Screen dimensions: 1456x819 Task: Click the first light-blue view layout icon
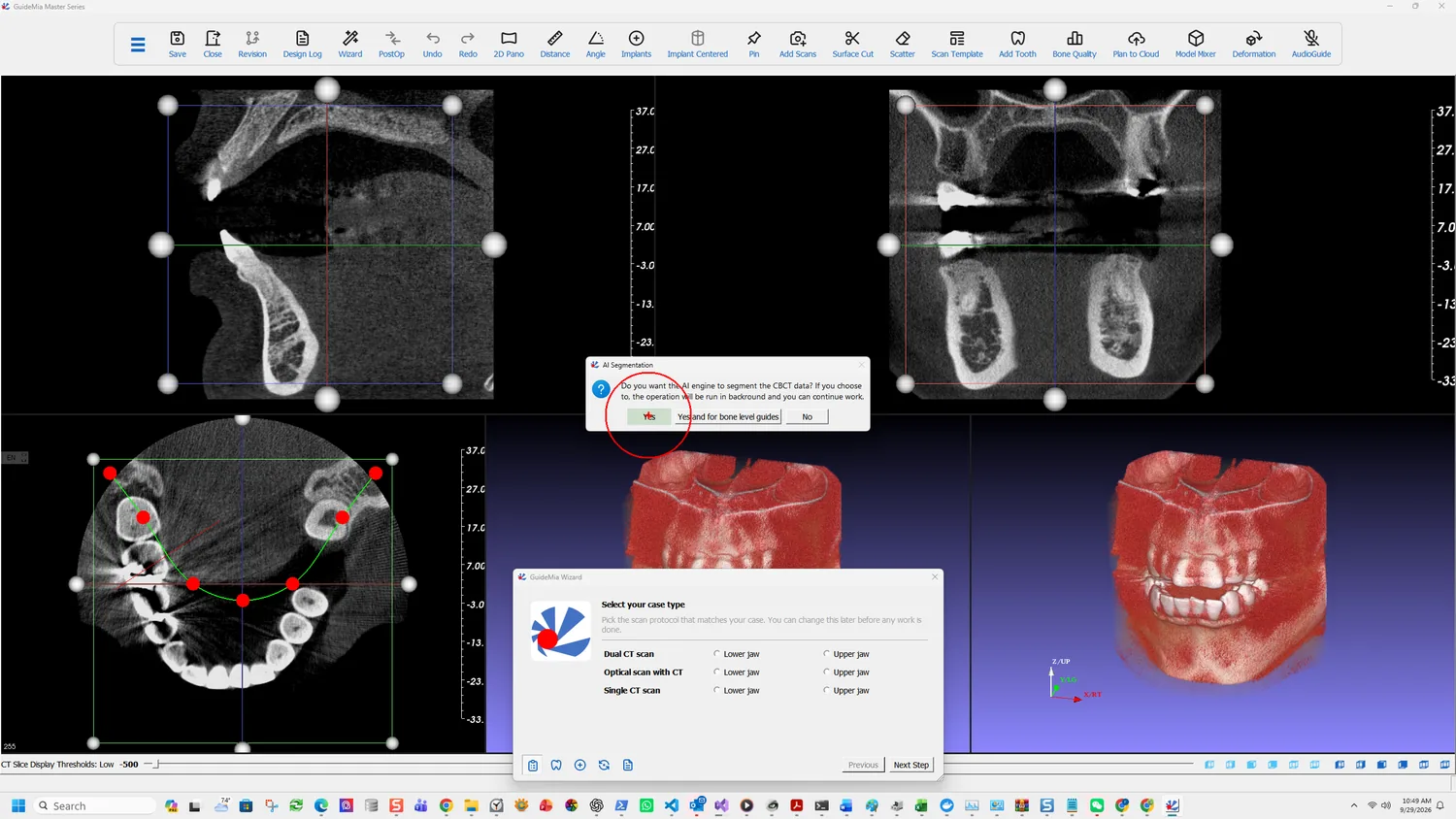pyautogui.click(x=1209, y=765)
